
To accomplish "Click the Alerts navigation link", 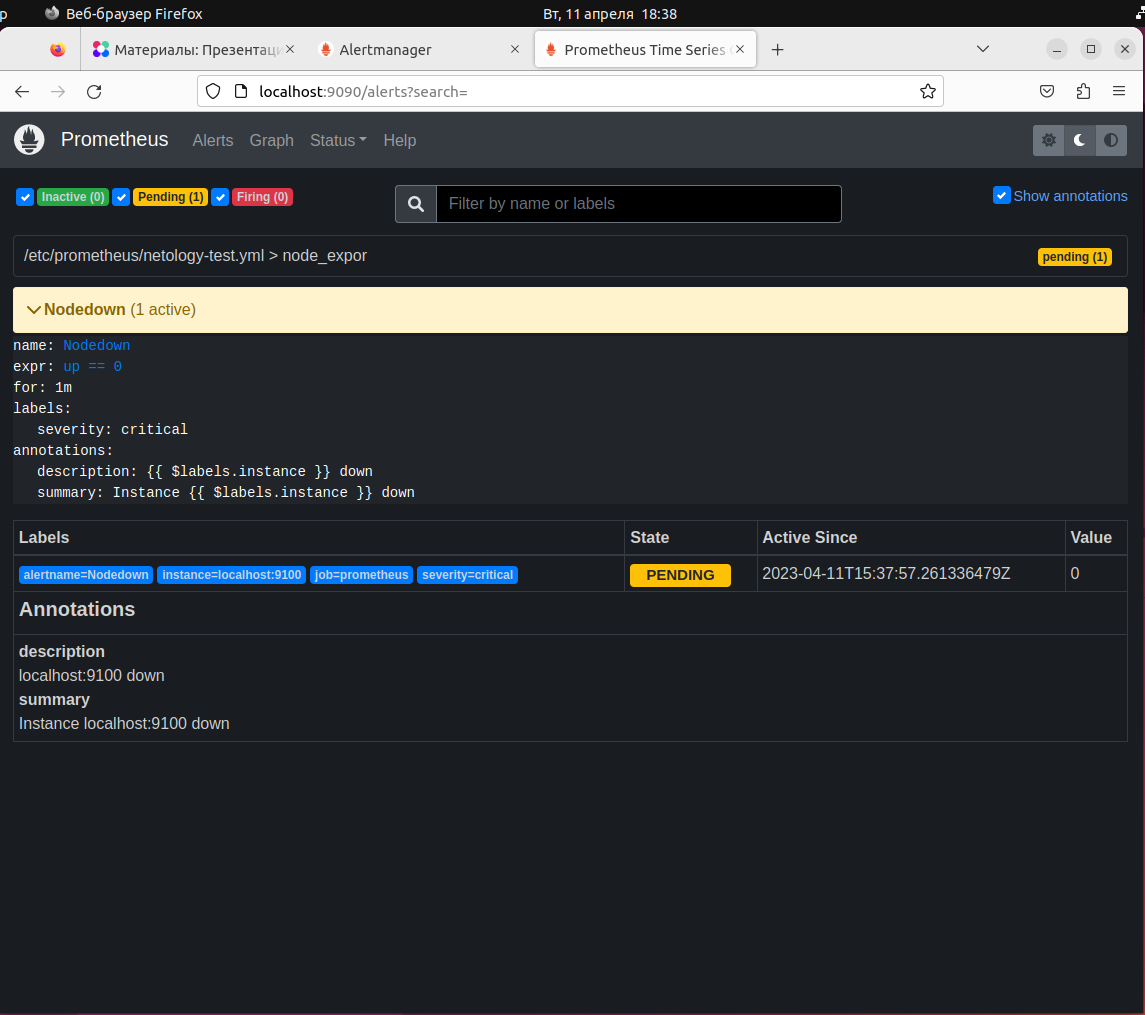I will click(x=212, y=140).
